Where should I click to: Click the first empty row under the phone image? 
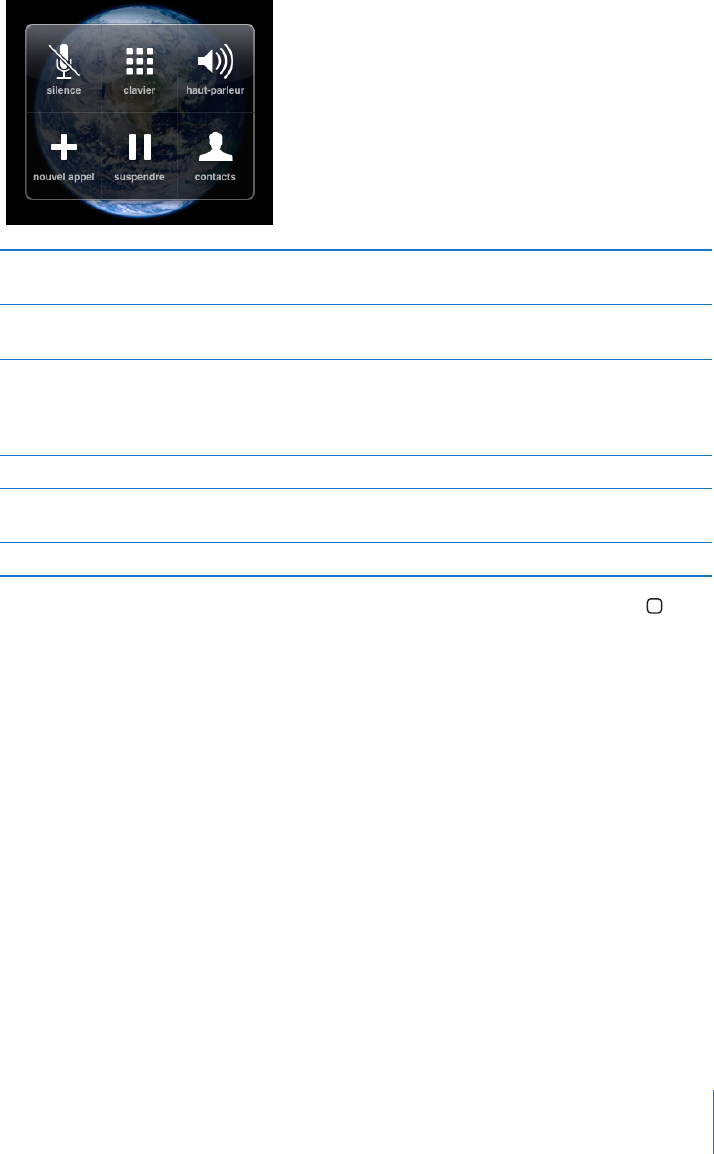(x=356, y=277)
